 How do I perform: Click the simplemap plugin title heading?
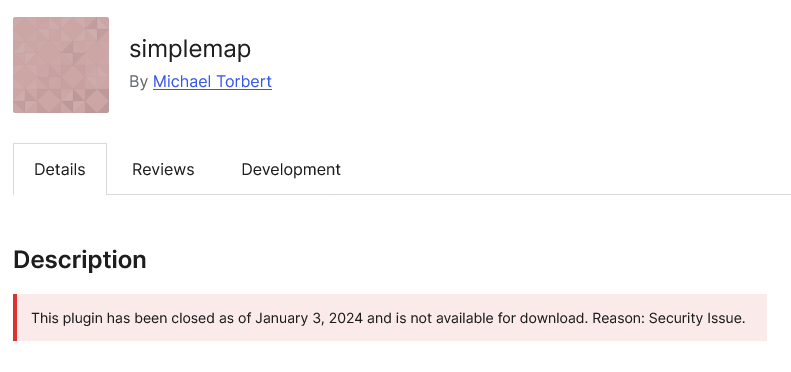pos(190,49)
